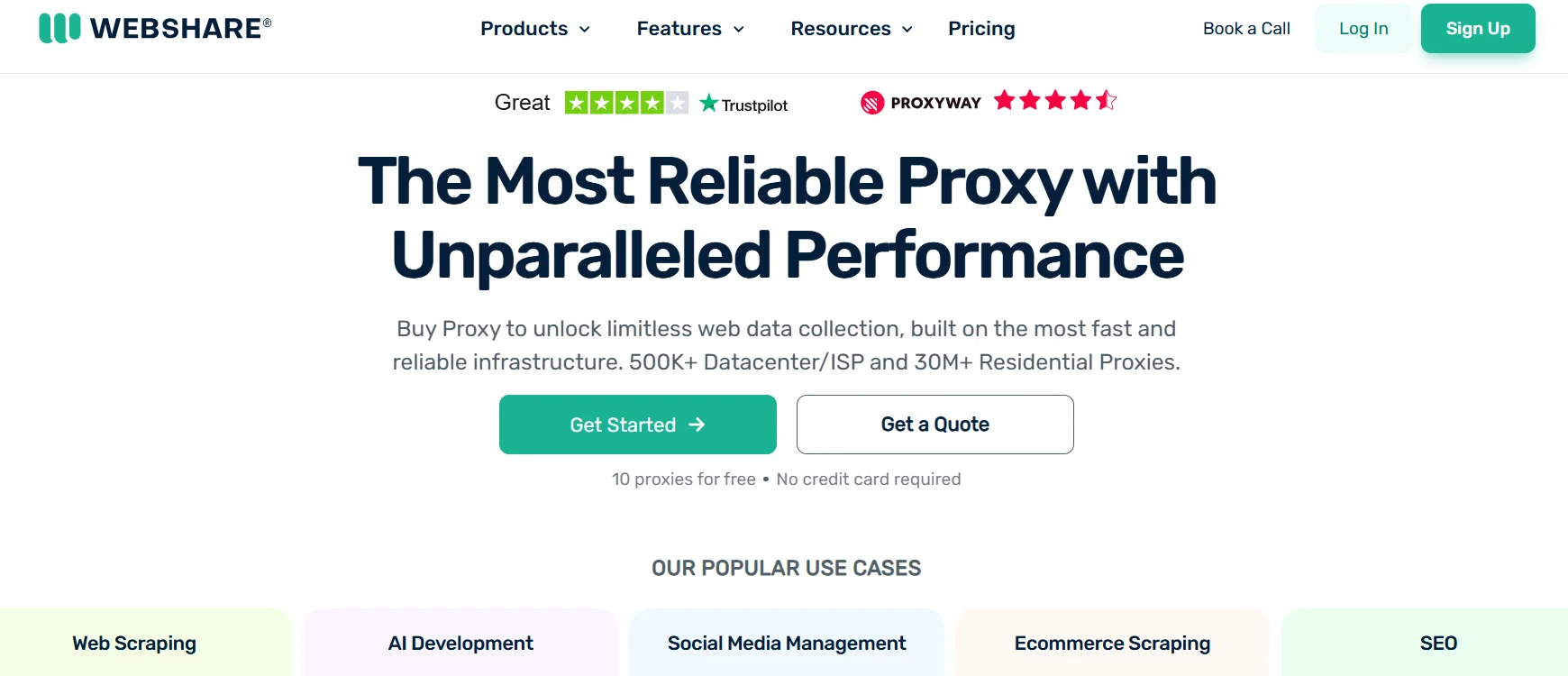Click the Sign Up button
This screenshot has height=676, width=1568.
coord(1477,28)
